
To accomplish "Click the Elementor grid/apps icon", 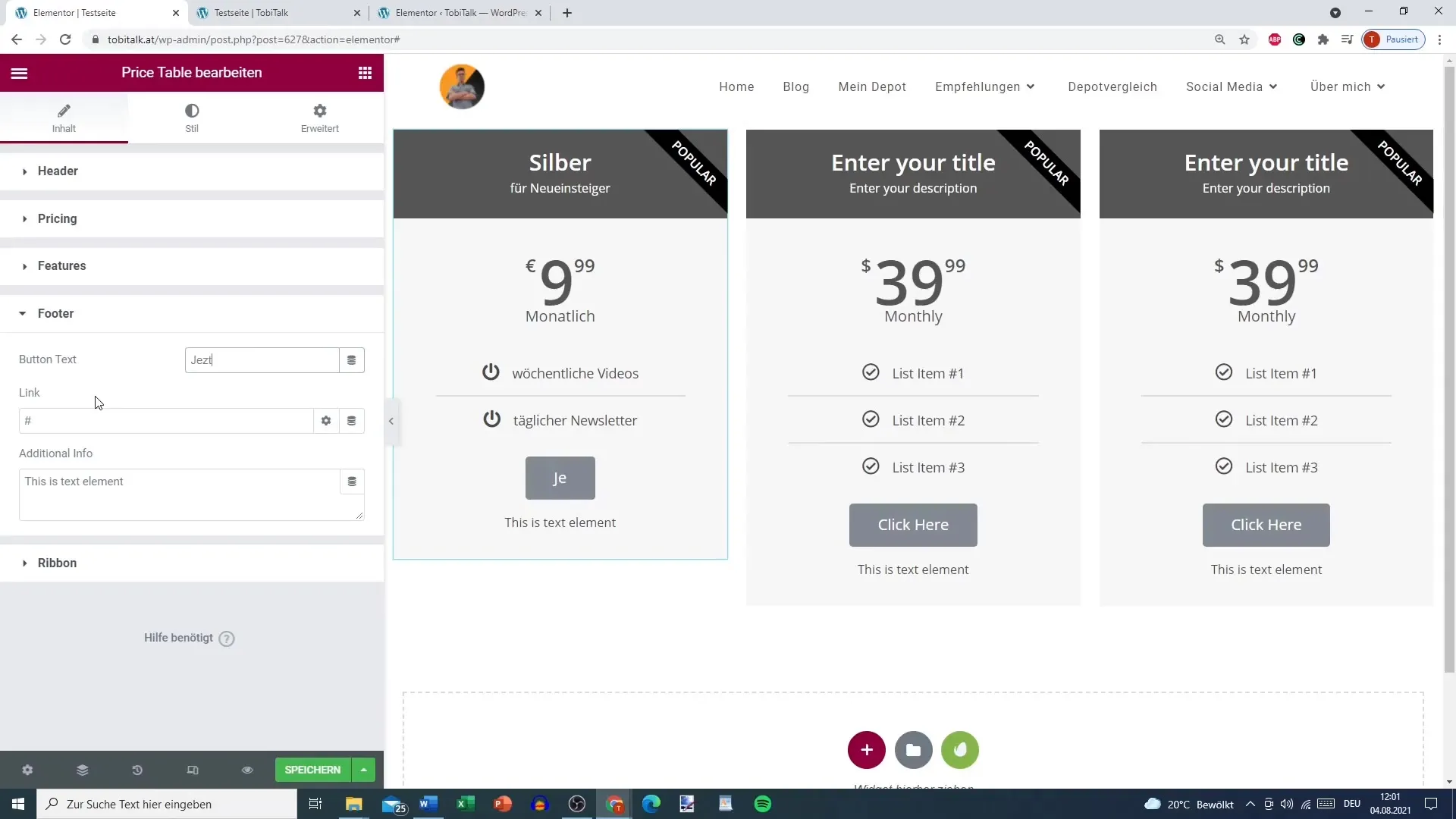I will tap(365, 72).
